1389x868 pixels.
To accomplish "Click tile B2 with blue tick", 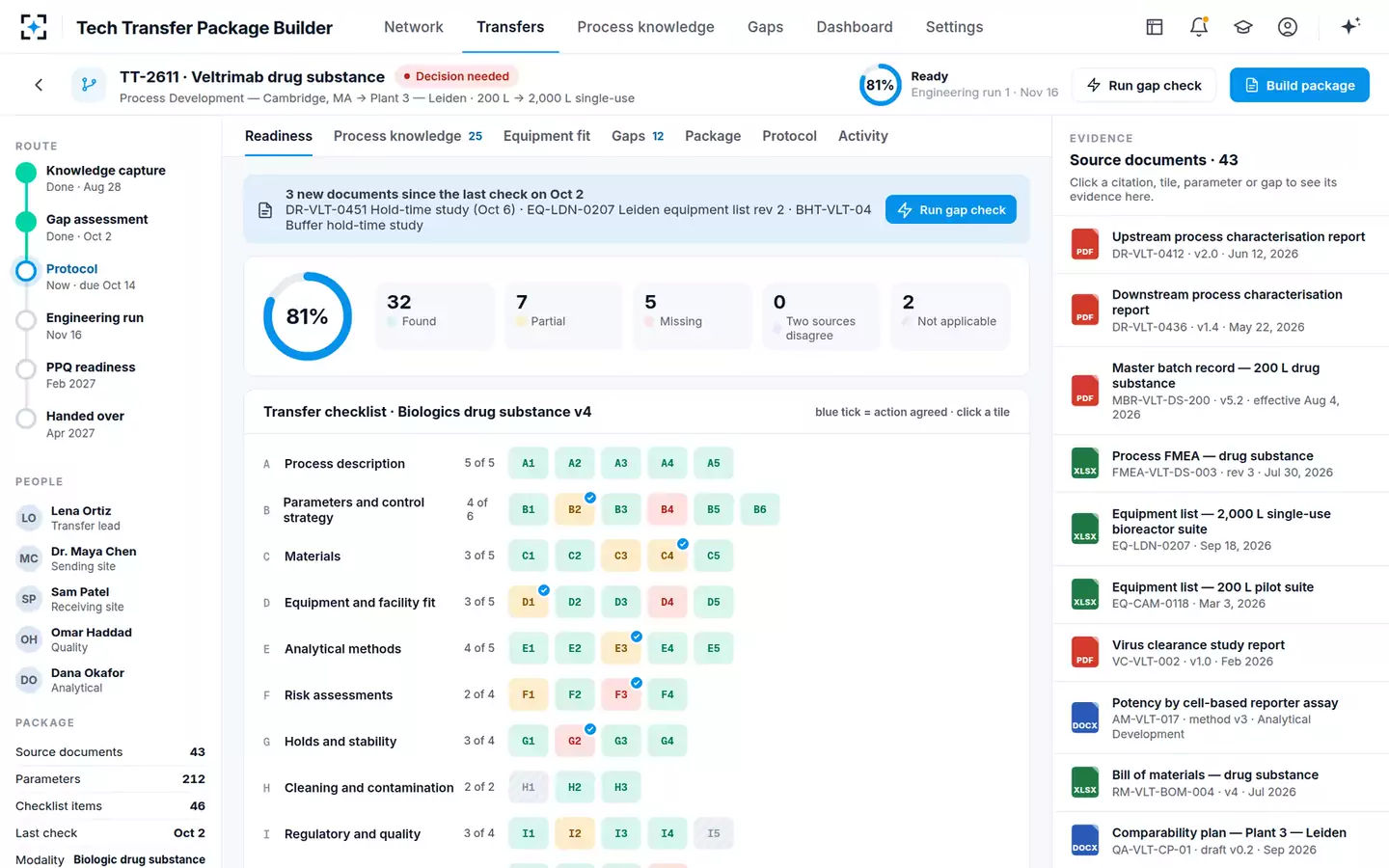I will 575,509.
